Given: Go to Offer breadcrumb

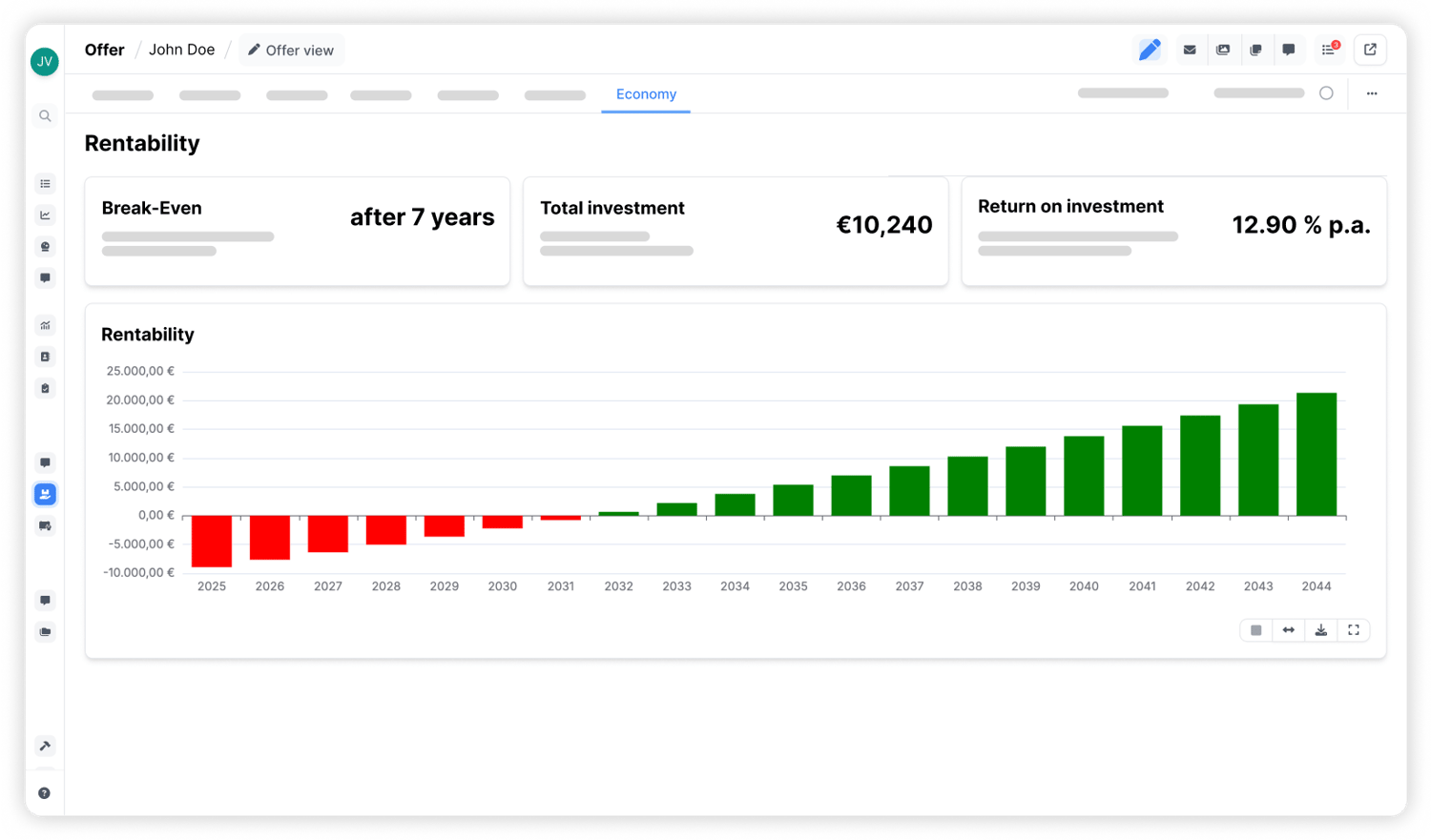Looking at the screenshot, I should coord(105,50).
